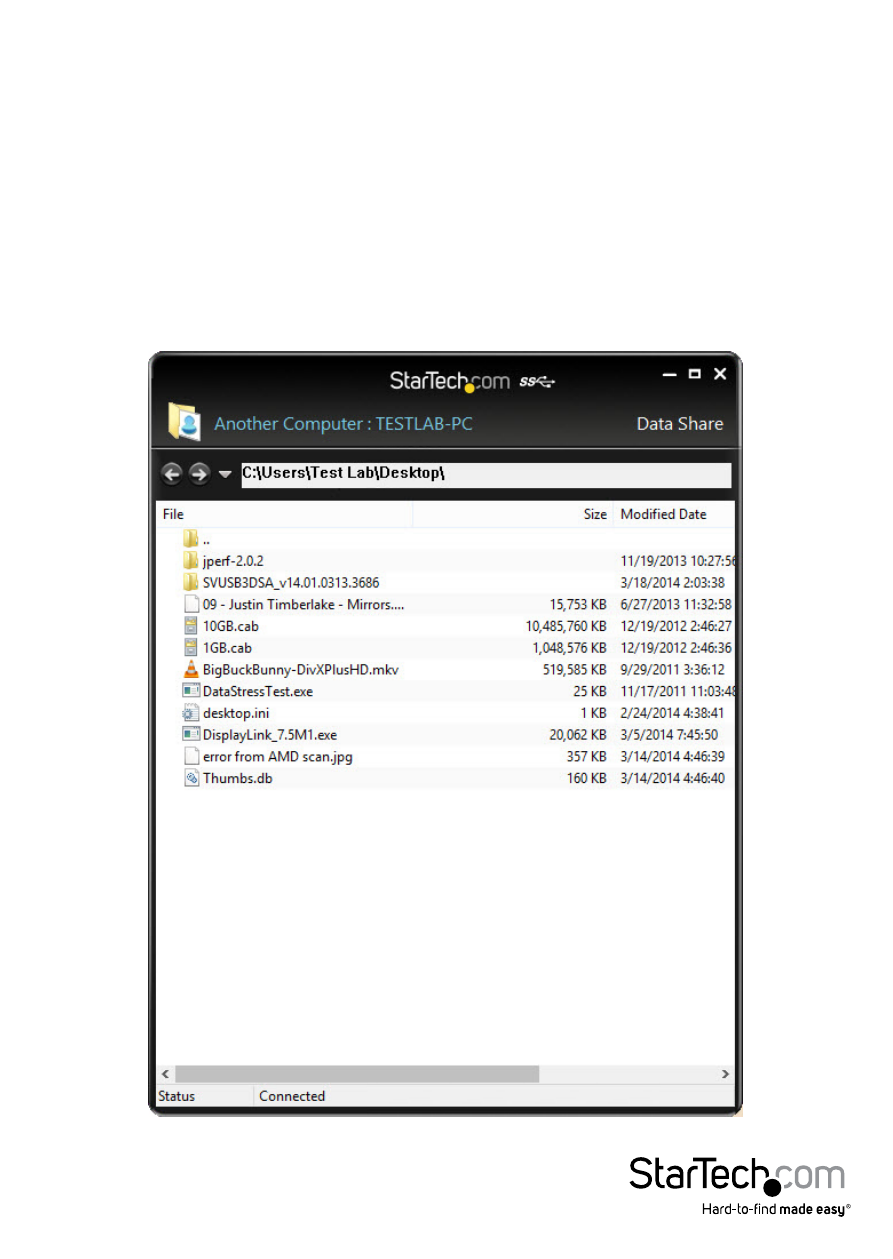Click the Thumbs.db file icon
Screen dimensions: 893x1259
(191, 778)
